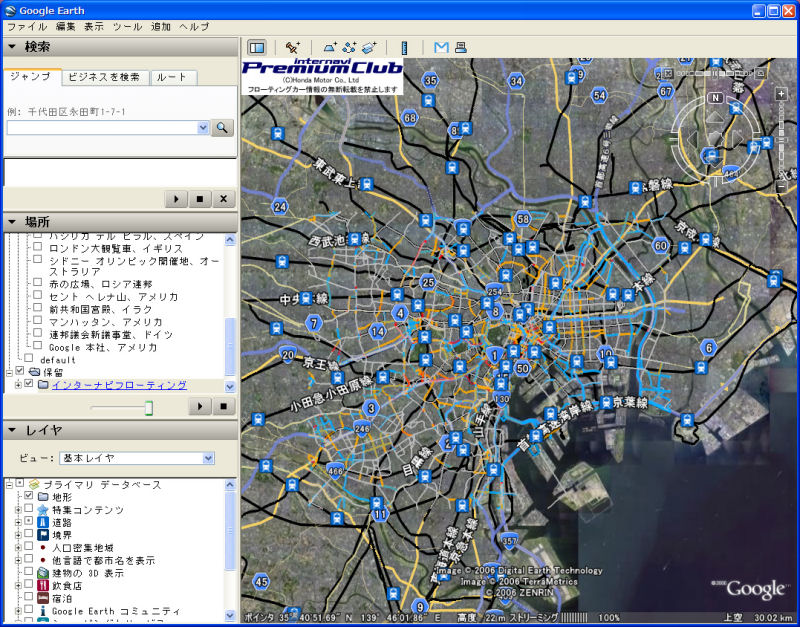Click Google Earth コミュニティ info icon
The image size is (800, 627).
tap(43, 611)
